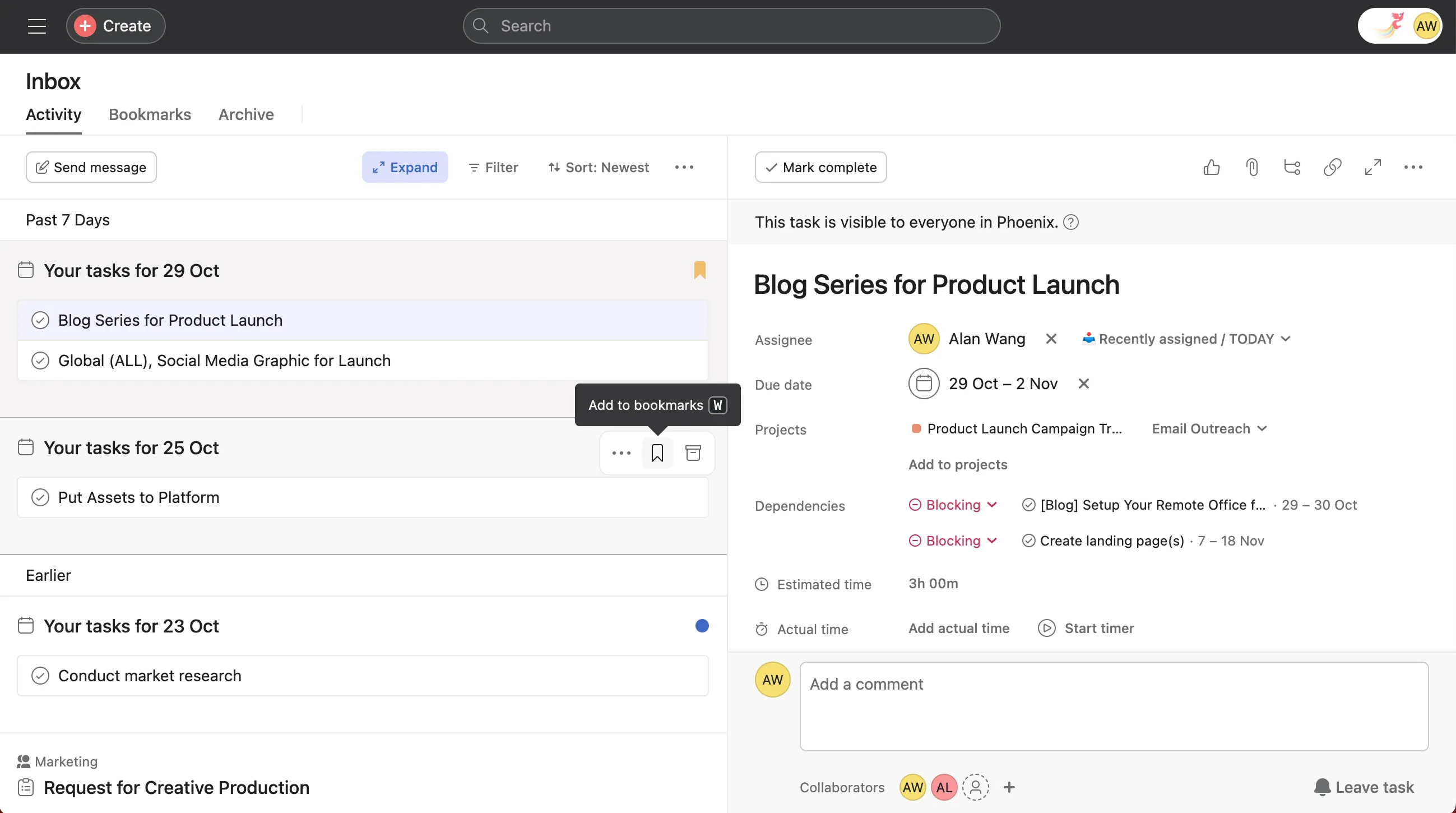The image size is (1456, 813).
Task: Click the Add a comment field
Action: point(1114,706)
